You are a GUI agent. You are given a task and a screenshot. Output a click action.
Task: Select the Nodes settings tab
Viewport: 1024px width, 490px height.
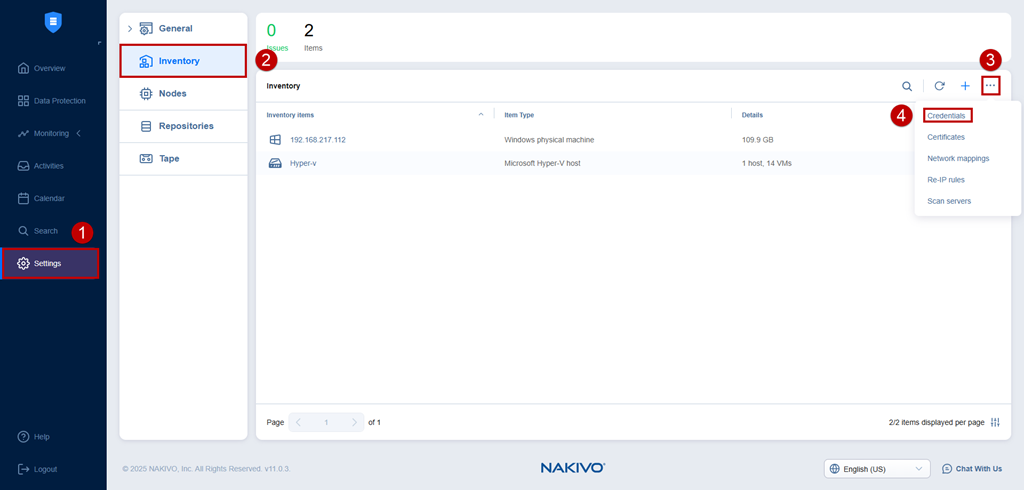tap(183, 93)
